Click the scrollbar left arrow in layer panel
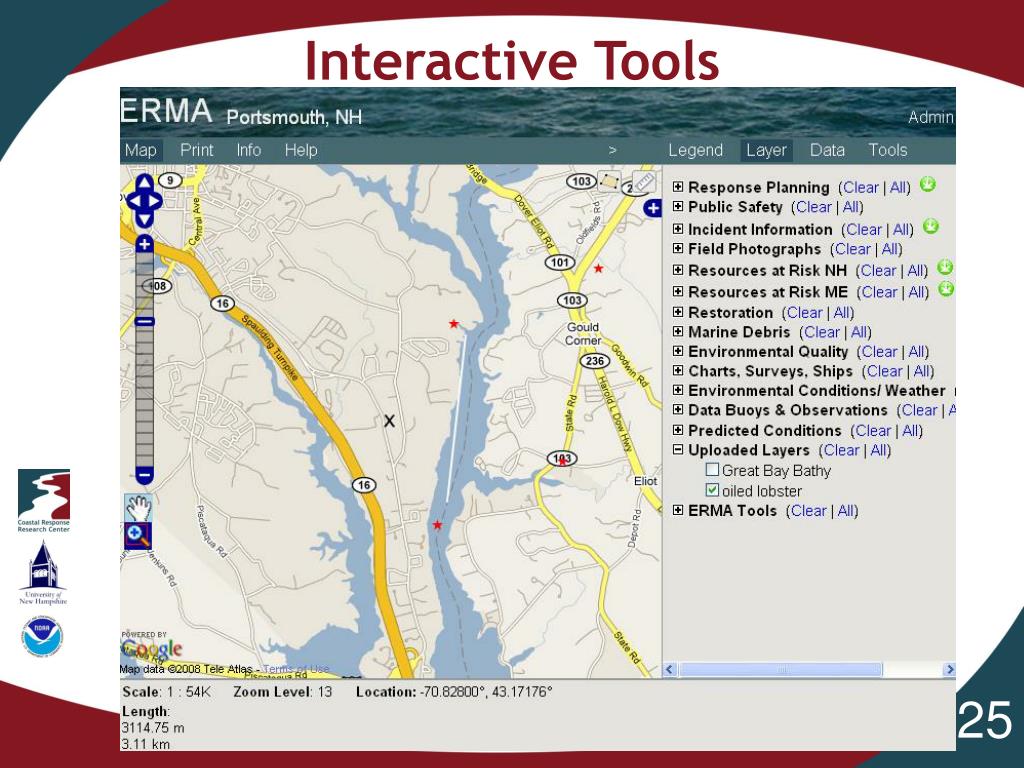Screen dimensions: 1024x768 click(x=669, y=669)
